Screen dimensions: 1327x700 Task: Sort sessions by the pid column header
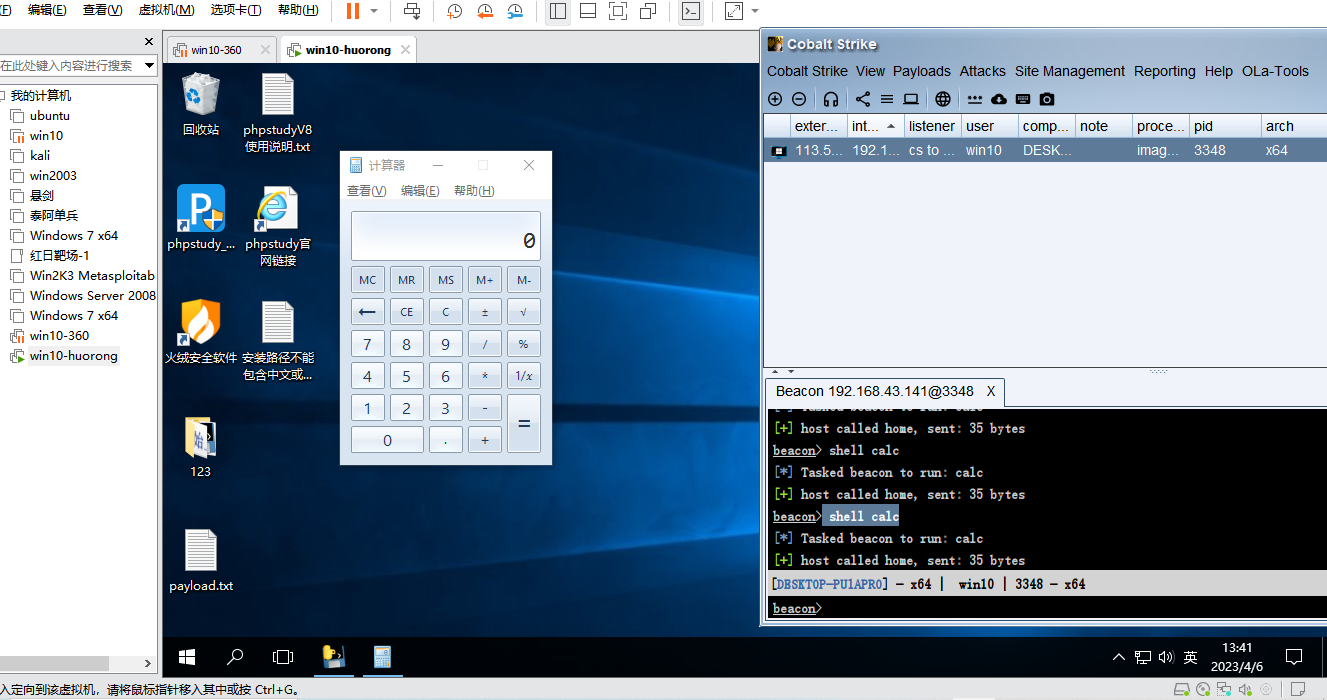[x=1225, y=126]
